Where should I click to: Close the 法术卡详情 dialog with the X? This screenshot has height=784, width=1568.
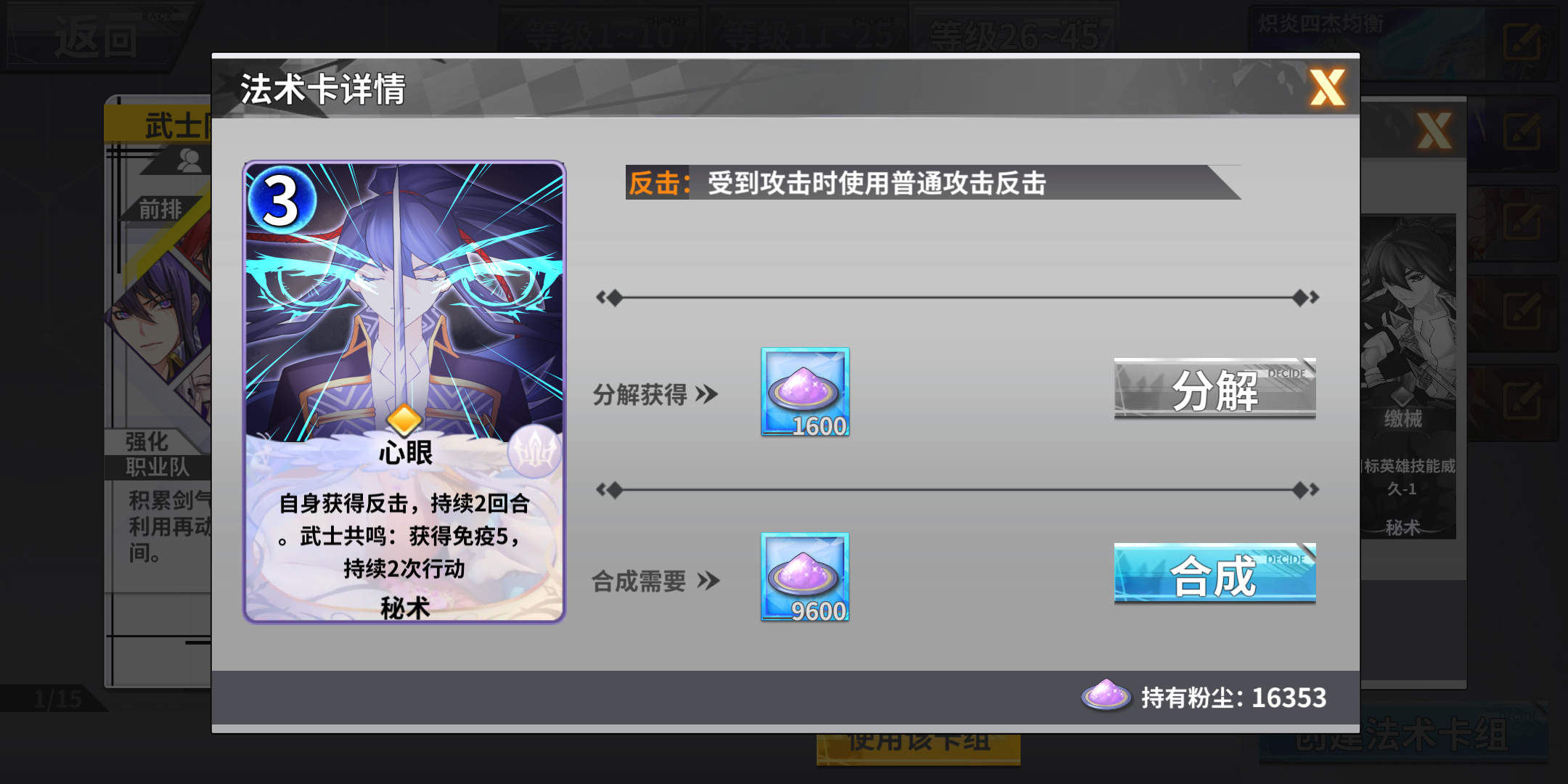point(1327,88)
